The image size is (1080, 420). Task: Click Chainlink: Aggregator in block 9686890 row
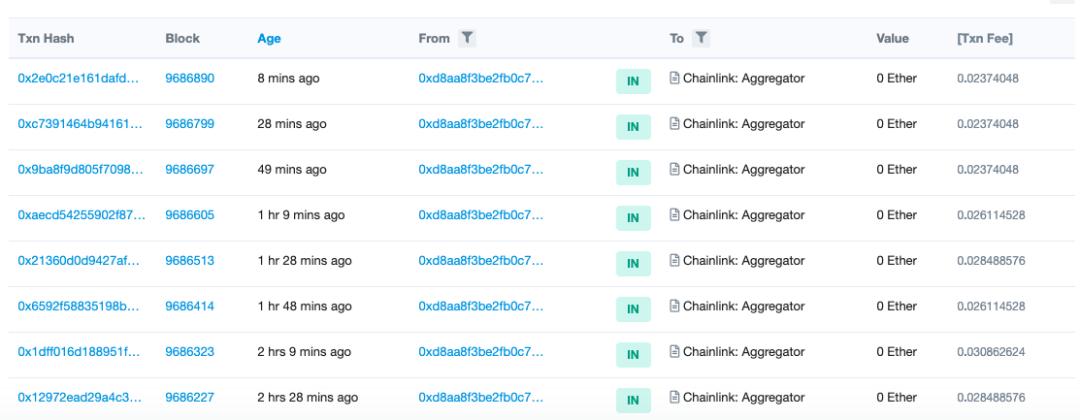[x=744, y=78]
